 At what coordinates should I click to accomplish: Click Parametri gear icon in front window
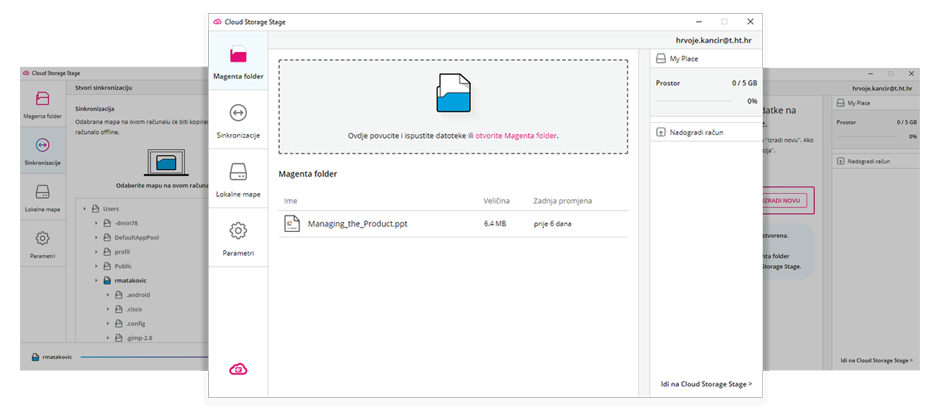tap(238, 231)
